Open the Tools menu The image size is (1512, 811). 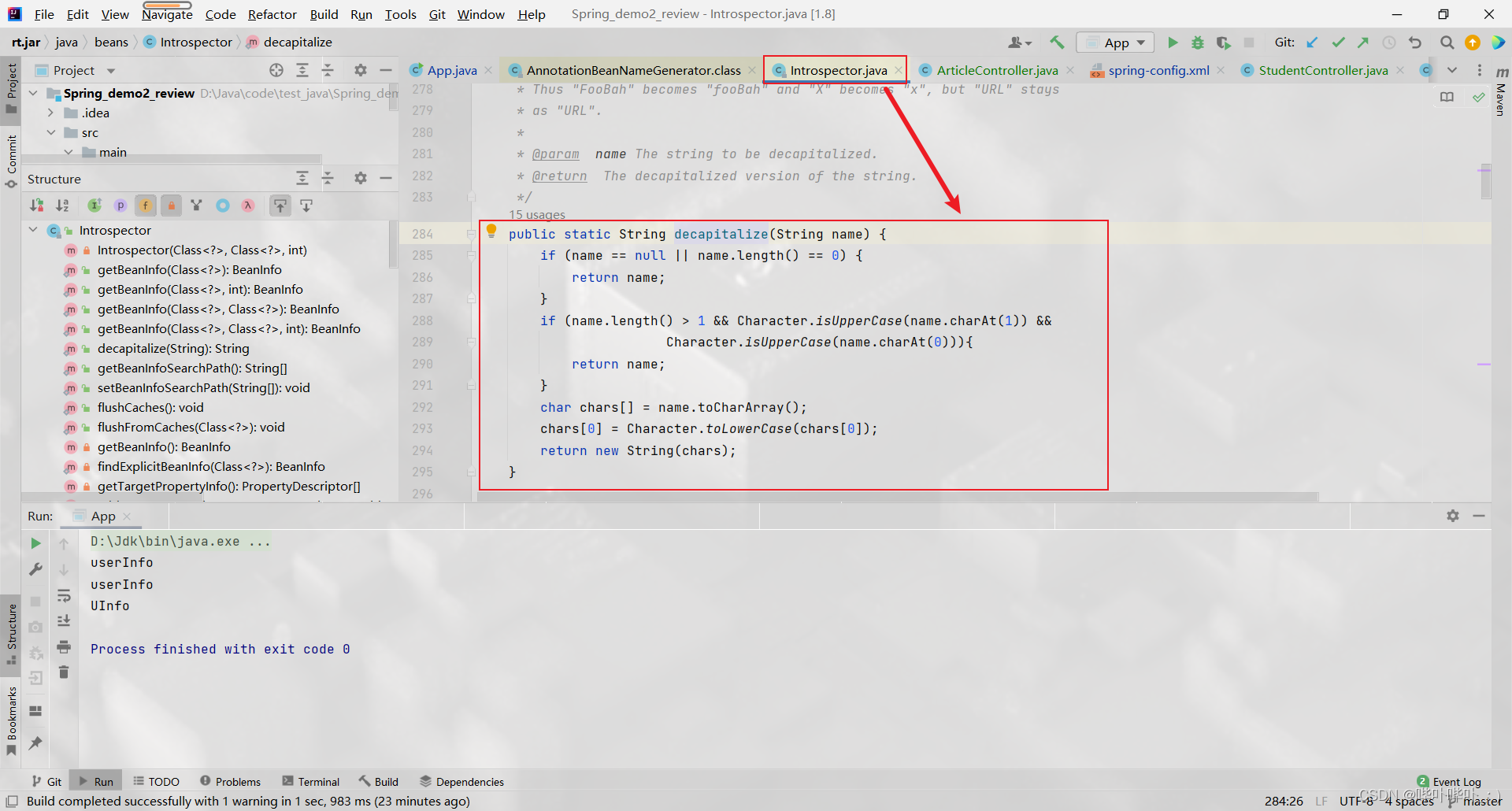(x=400, y=14)
